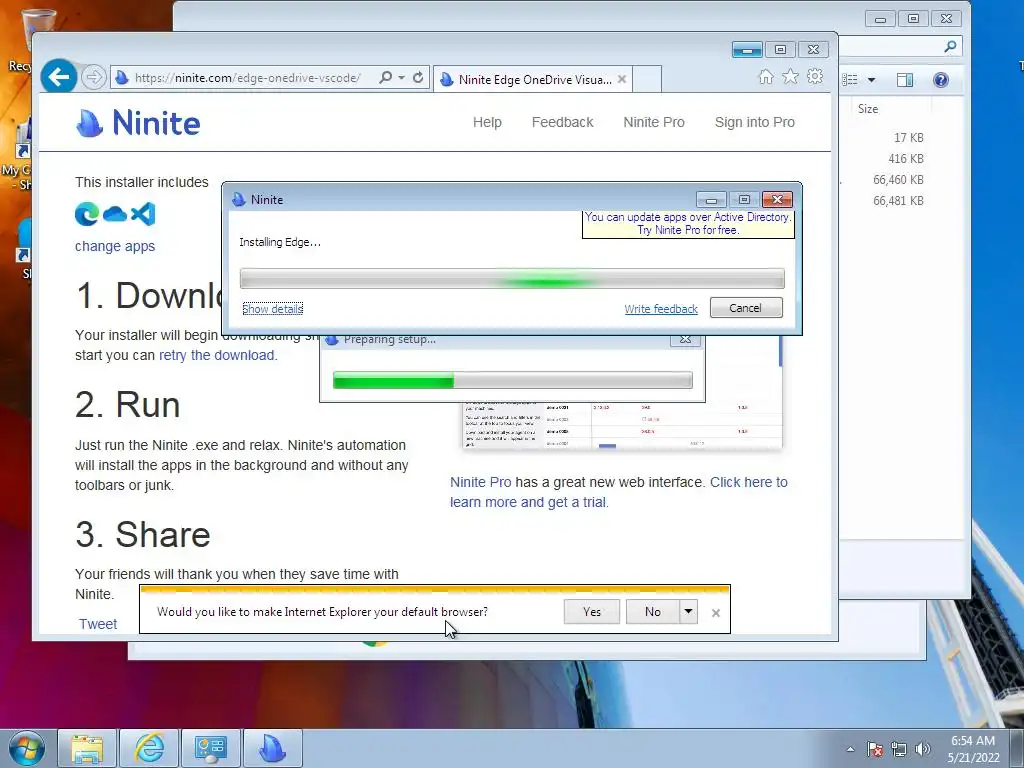Click here to learn more trial link
1024x768 pixels.
(618, 492)
